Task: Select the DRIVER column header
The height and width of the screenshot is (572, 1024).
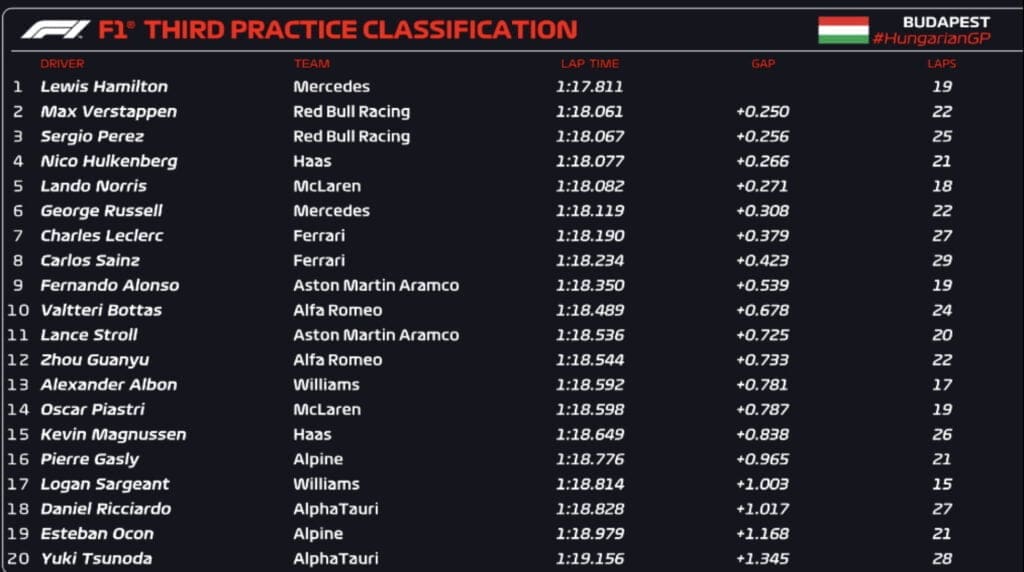Action: 62,64
